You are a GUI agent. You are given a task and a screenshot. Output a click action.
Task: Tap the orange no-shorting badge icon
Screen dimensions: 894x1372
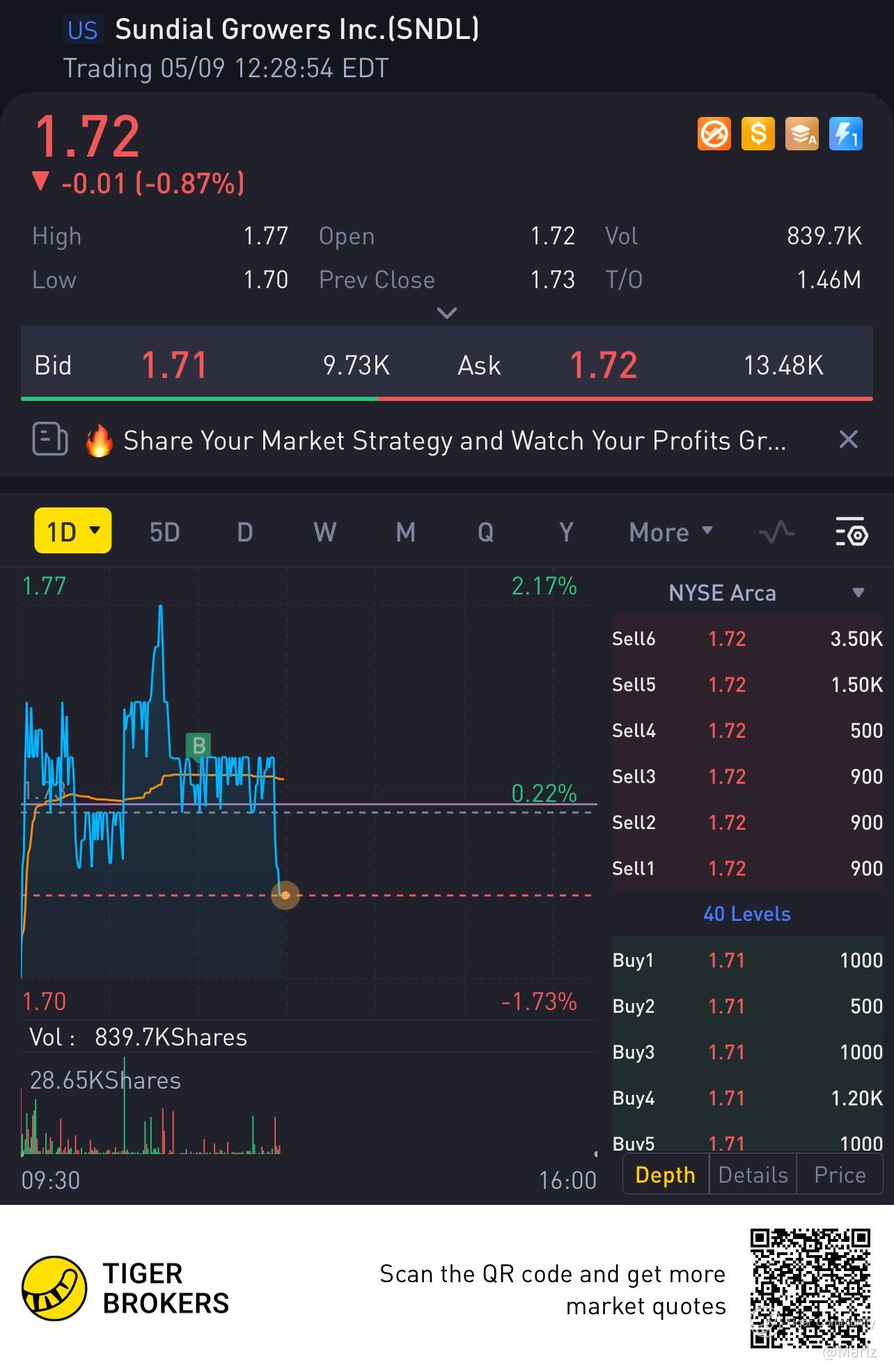point(714,134)
